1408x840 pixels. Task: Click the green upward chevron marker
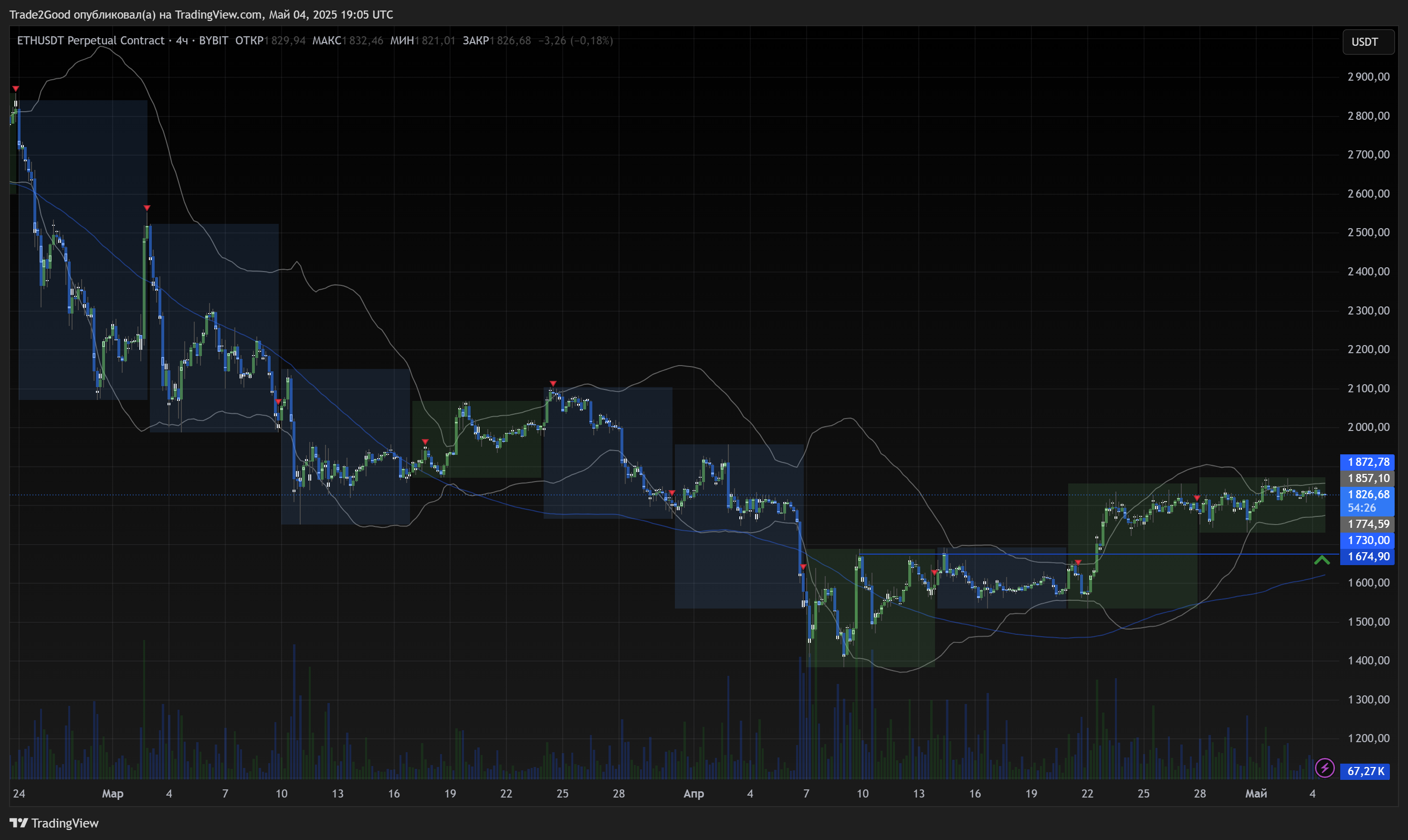click(x=1322, y=560)
